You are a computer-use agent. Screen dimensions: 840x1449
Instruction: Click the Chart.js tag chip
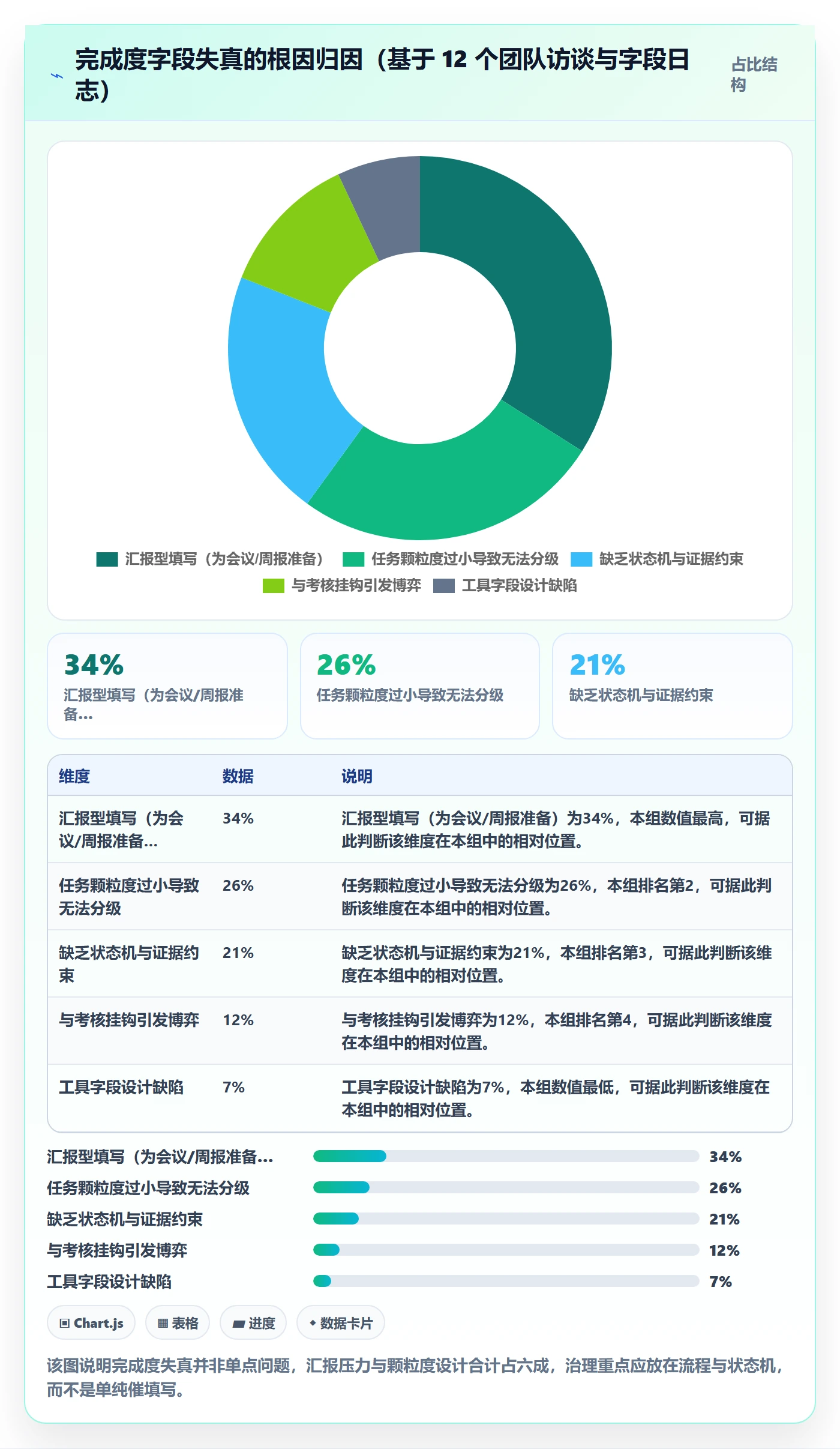(91, 1323)
